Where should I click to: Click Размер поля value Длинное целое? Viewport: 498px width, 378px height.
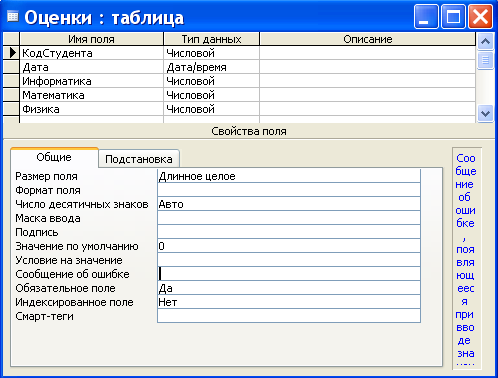click(289, 176)
